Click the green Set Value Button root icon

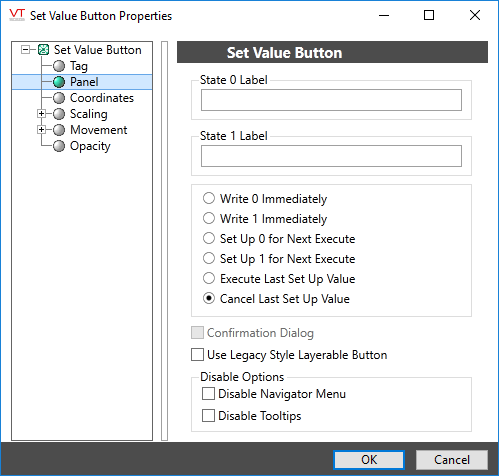(43, 50)
